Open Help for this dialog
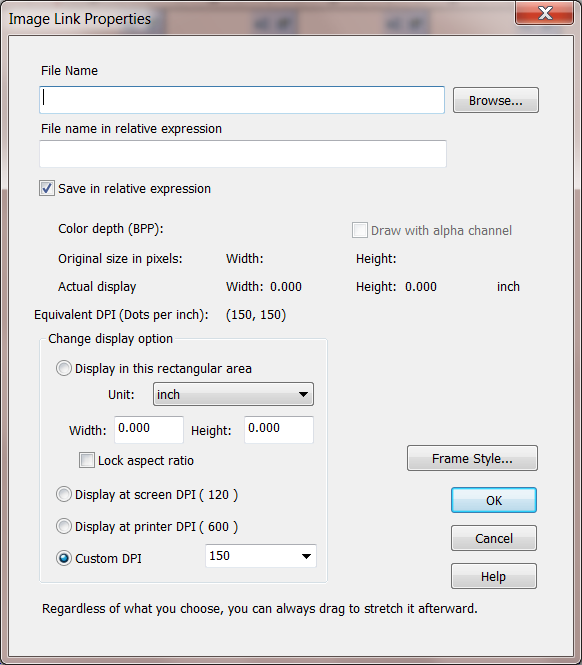This screenshot has height=665, width=582. (x=494, y=576)
